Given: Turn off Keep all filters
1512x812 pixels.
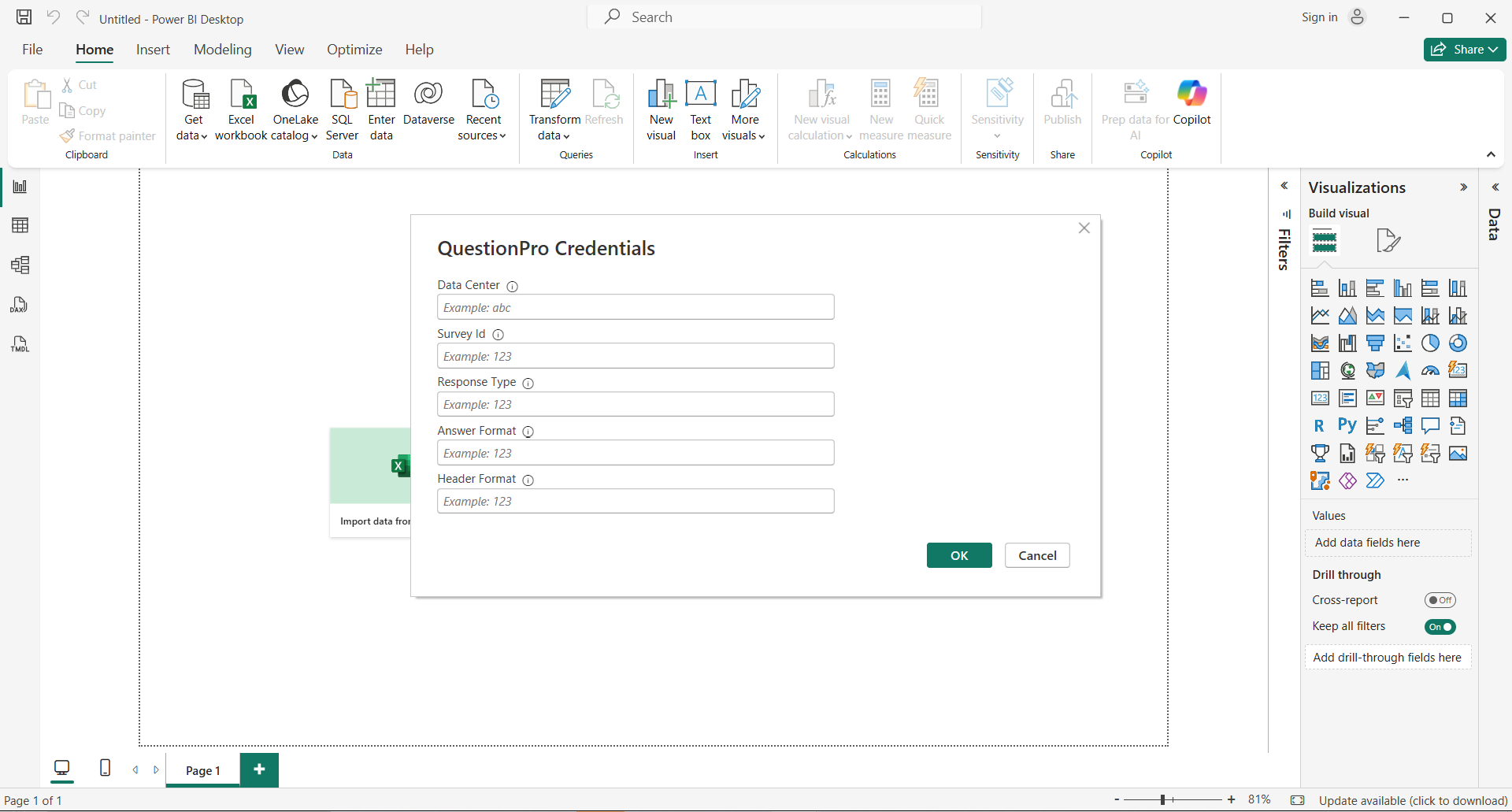Looking at the screenshot, I should (1440, 627).
